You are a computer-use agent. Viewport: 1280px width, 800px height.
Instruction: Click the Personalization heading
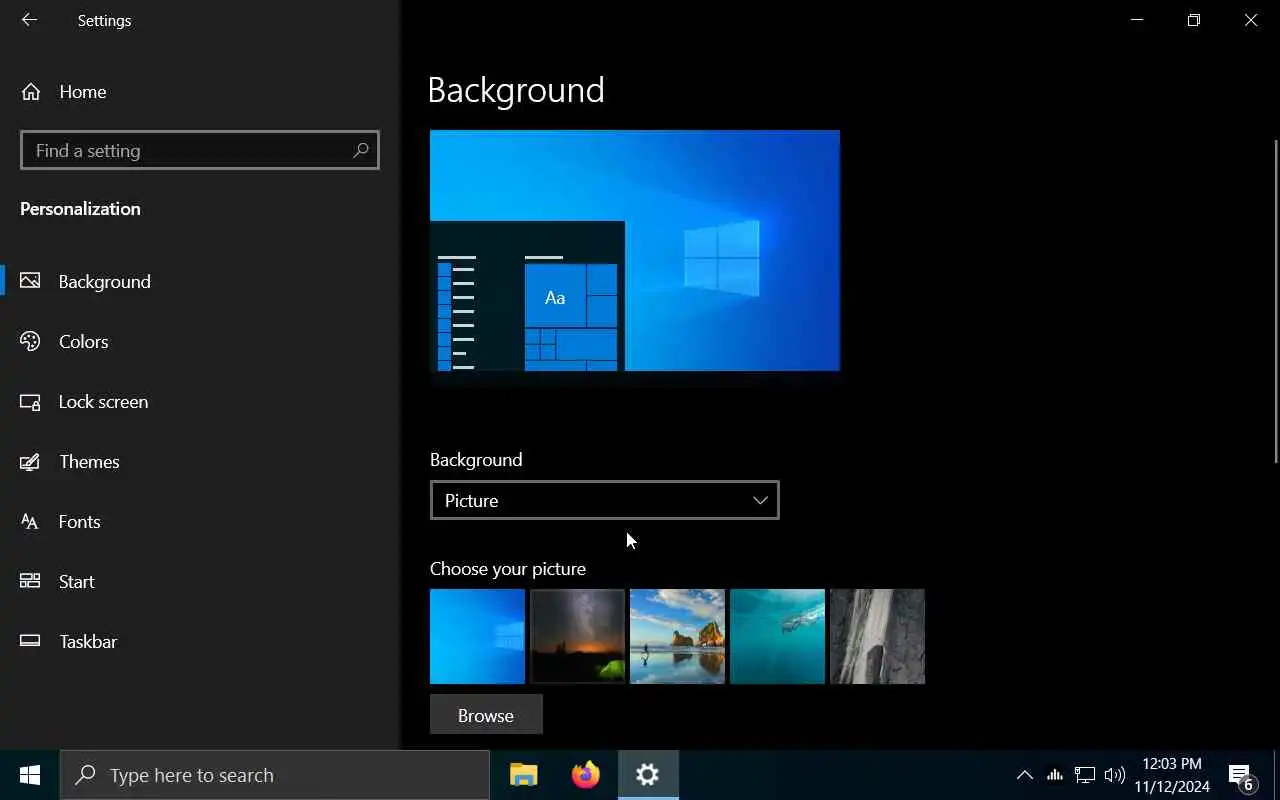click(80, 209)
